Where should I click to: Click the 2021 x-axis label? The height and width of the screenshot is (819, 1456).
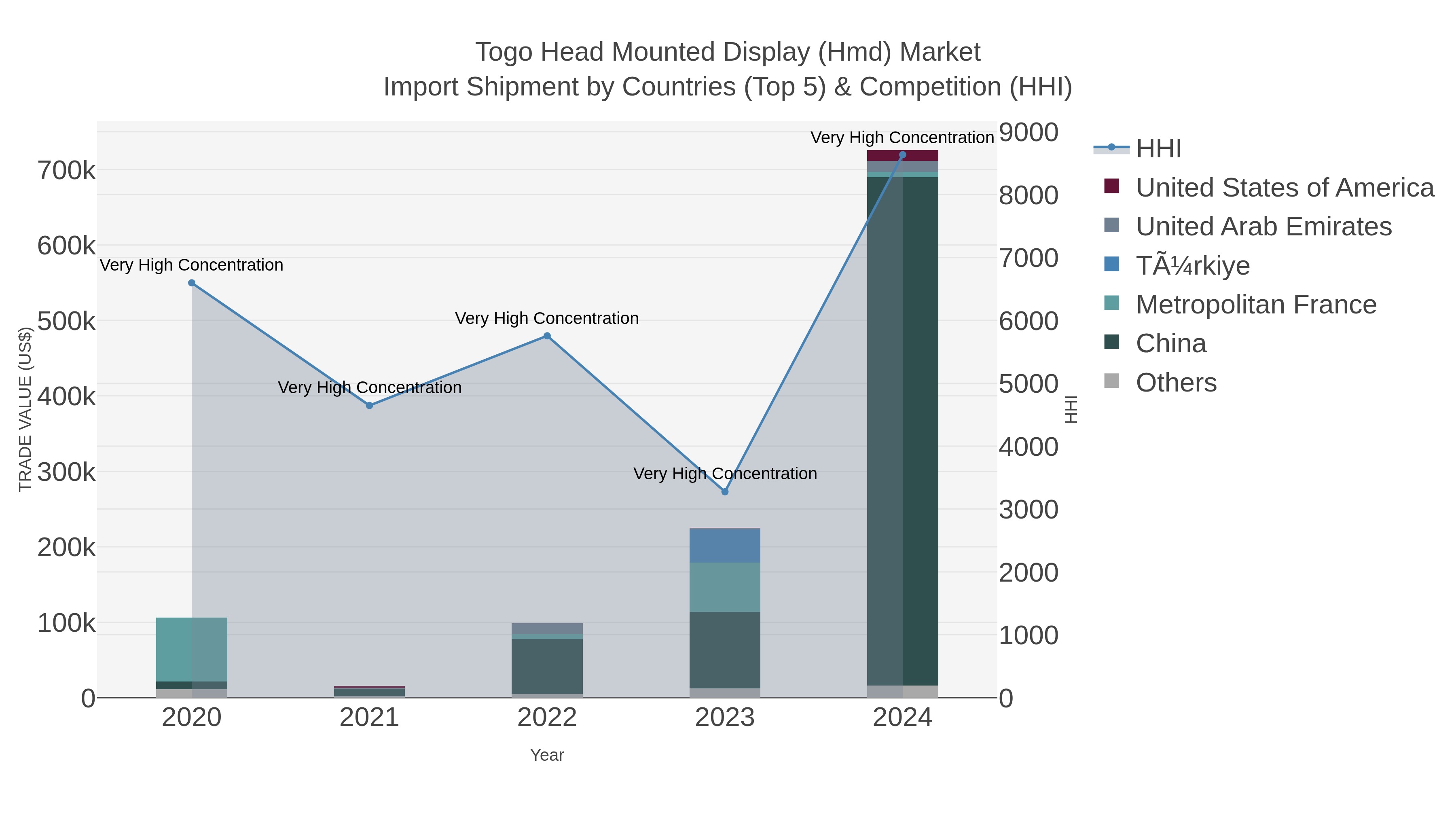369,718
